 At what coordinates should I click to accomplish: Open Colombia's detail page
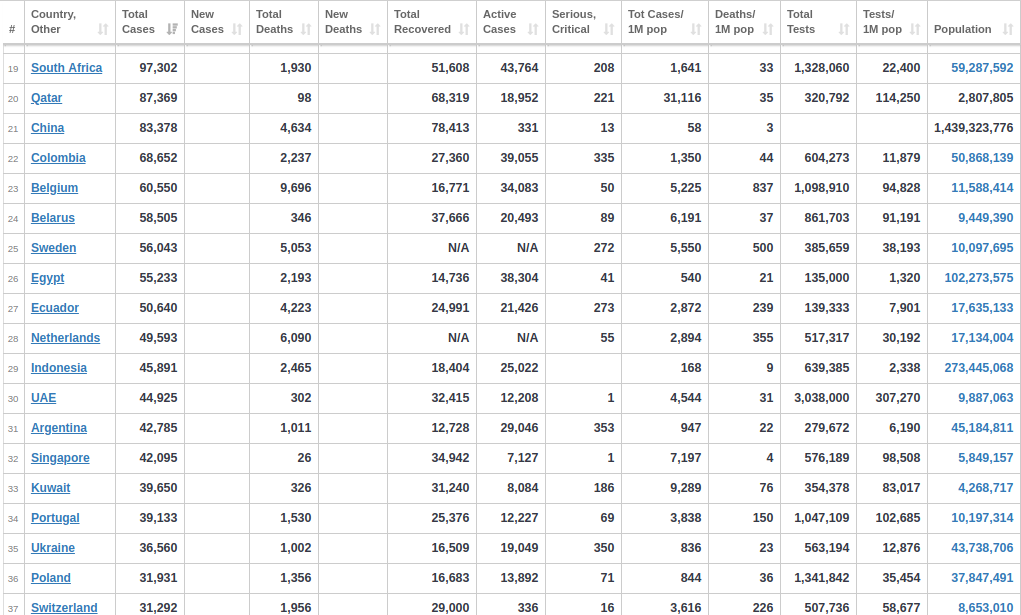coord(58,158)
